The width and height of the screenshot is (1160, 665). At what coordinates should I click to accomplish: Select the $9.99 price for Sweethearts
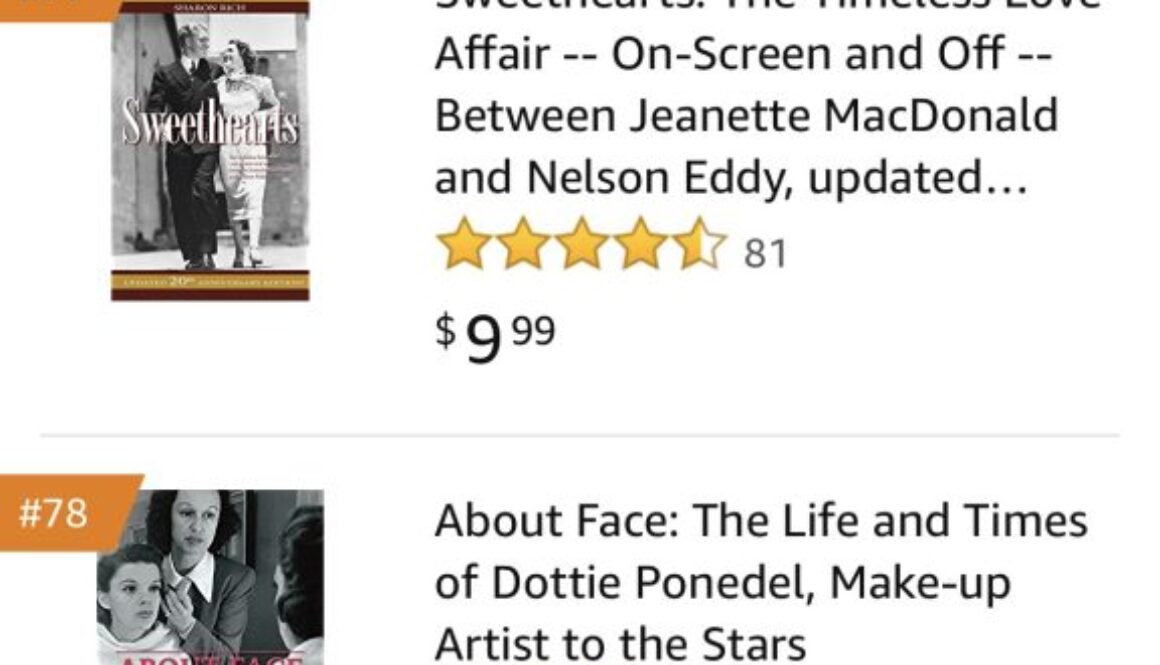(495, 335)
